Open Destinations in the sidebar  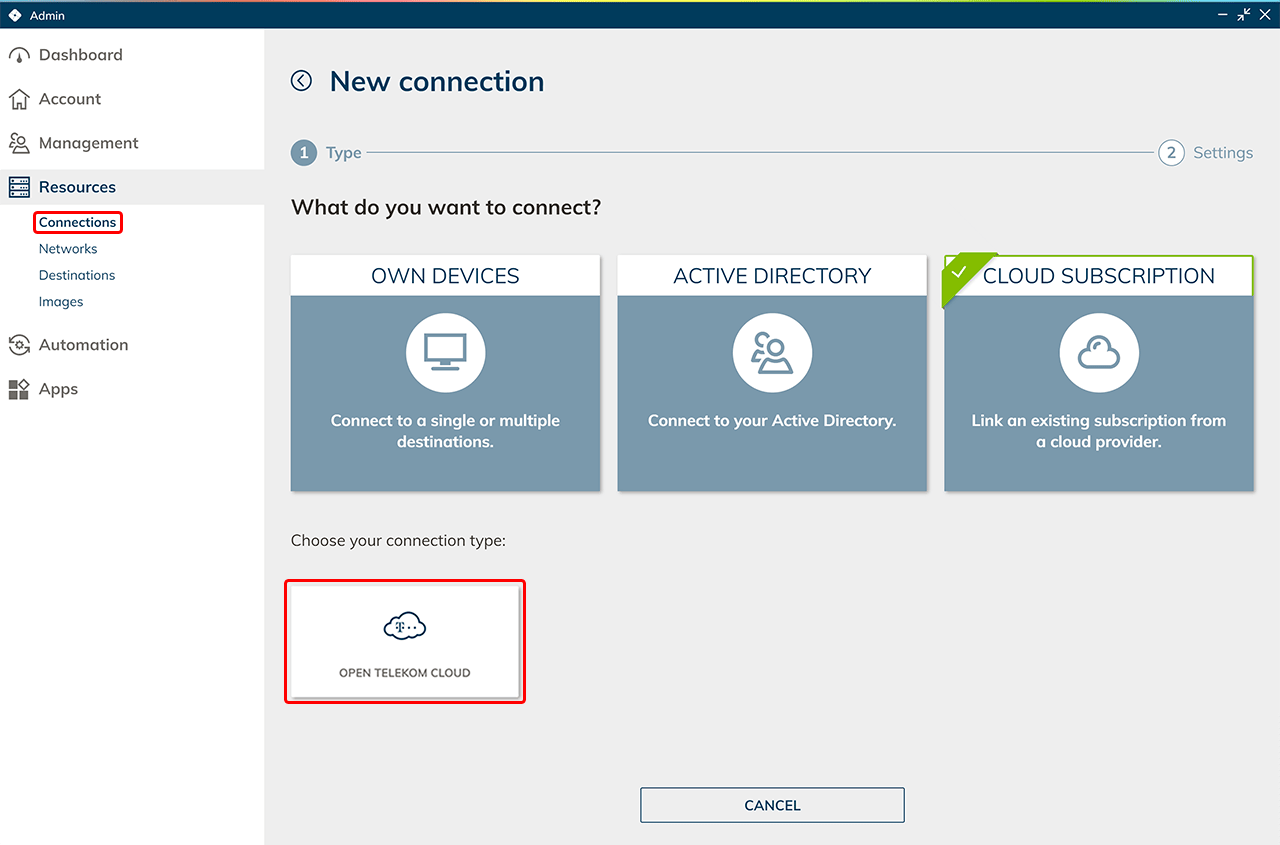click(x=77, y=275)
